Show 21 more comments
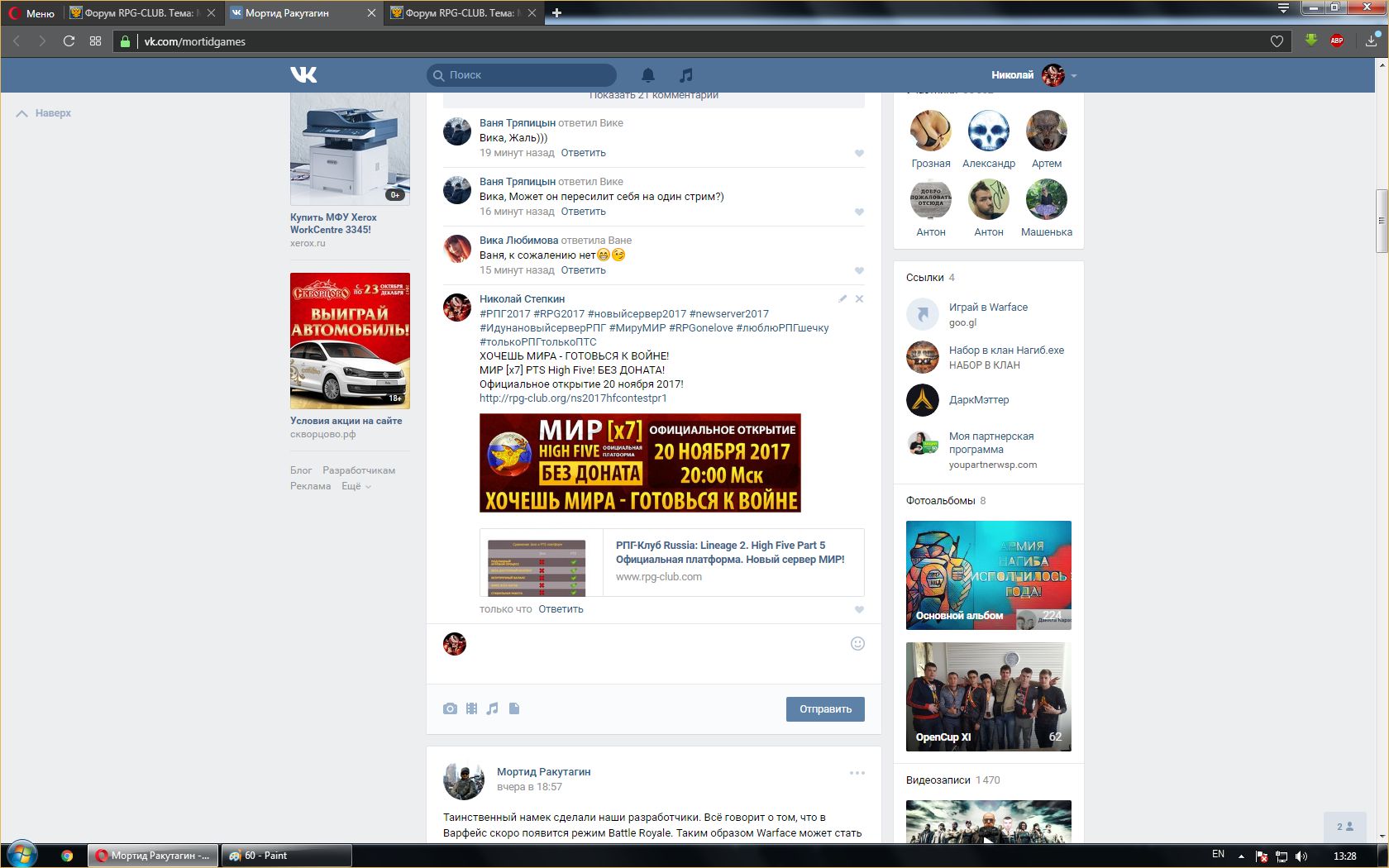This screenshot has width=1389, height=868. [x=654, y=98]
